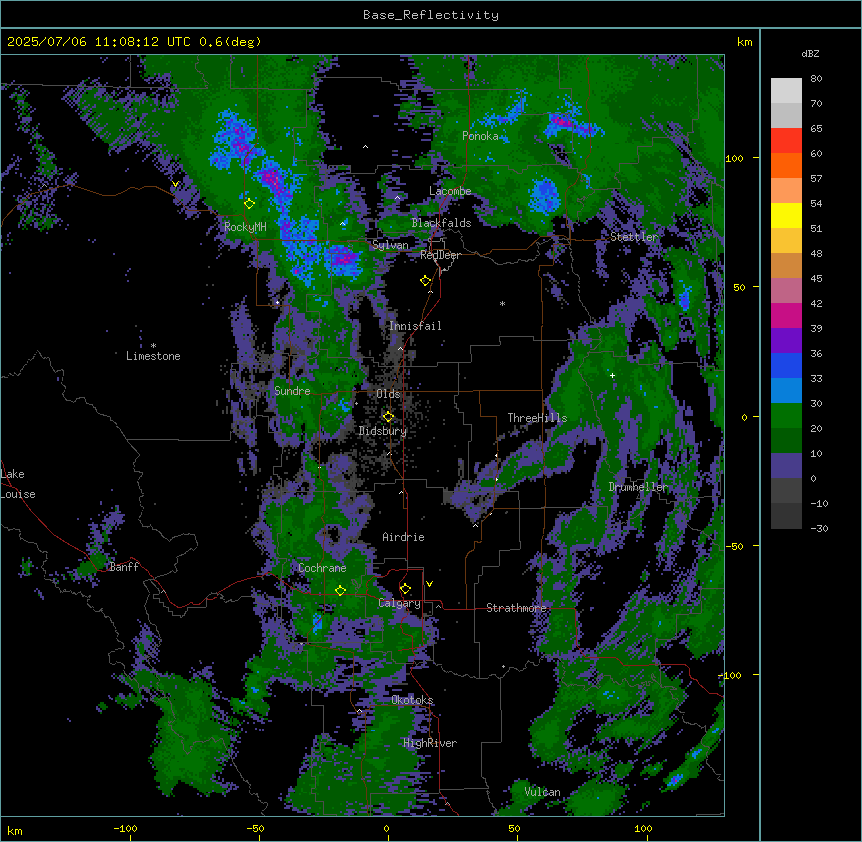The image size is (862, 842).
Task: Select the royal blue legend swatch
Action: click(x=786, y=365)
